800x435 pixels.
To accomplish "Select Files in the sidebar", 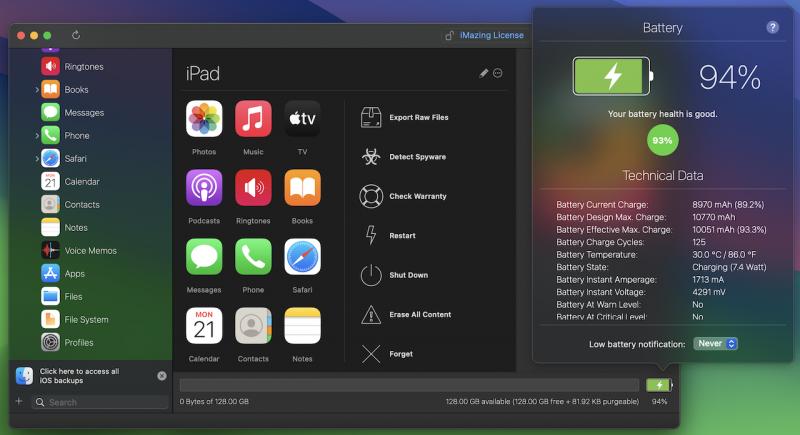I will pyautogui.click(x=62, y=296).
